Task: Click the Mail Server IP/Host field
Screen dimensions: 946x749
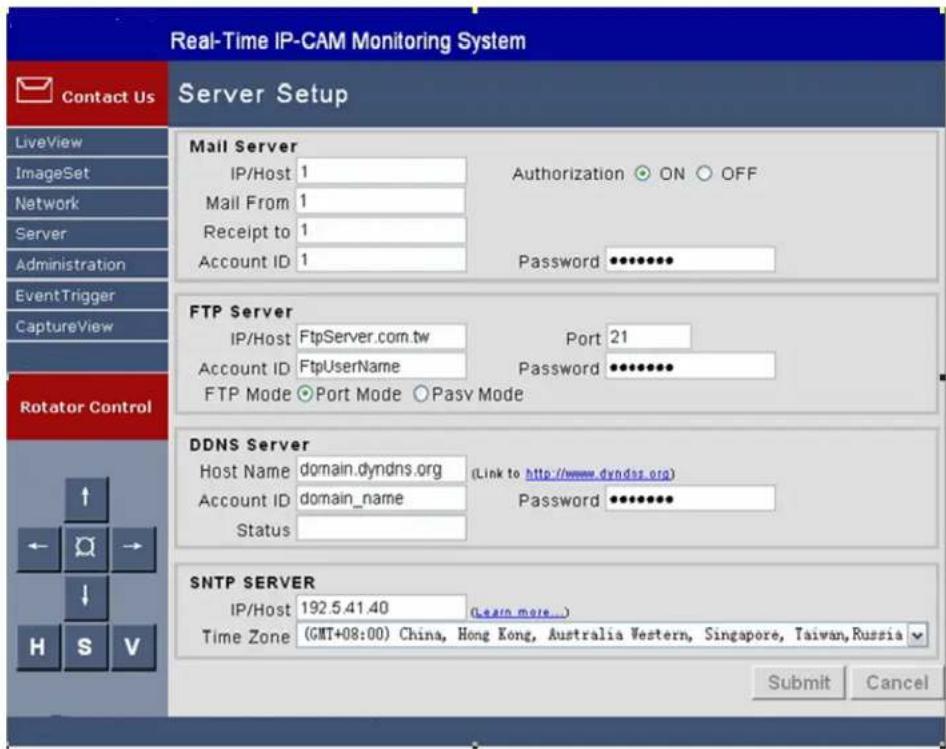Action: [x=381, y=171]
